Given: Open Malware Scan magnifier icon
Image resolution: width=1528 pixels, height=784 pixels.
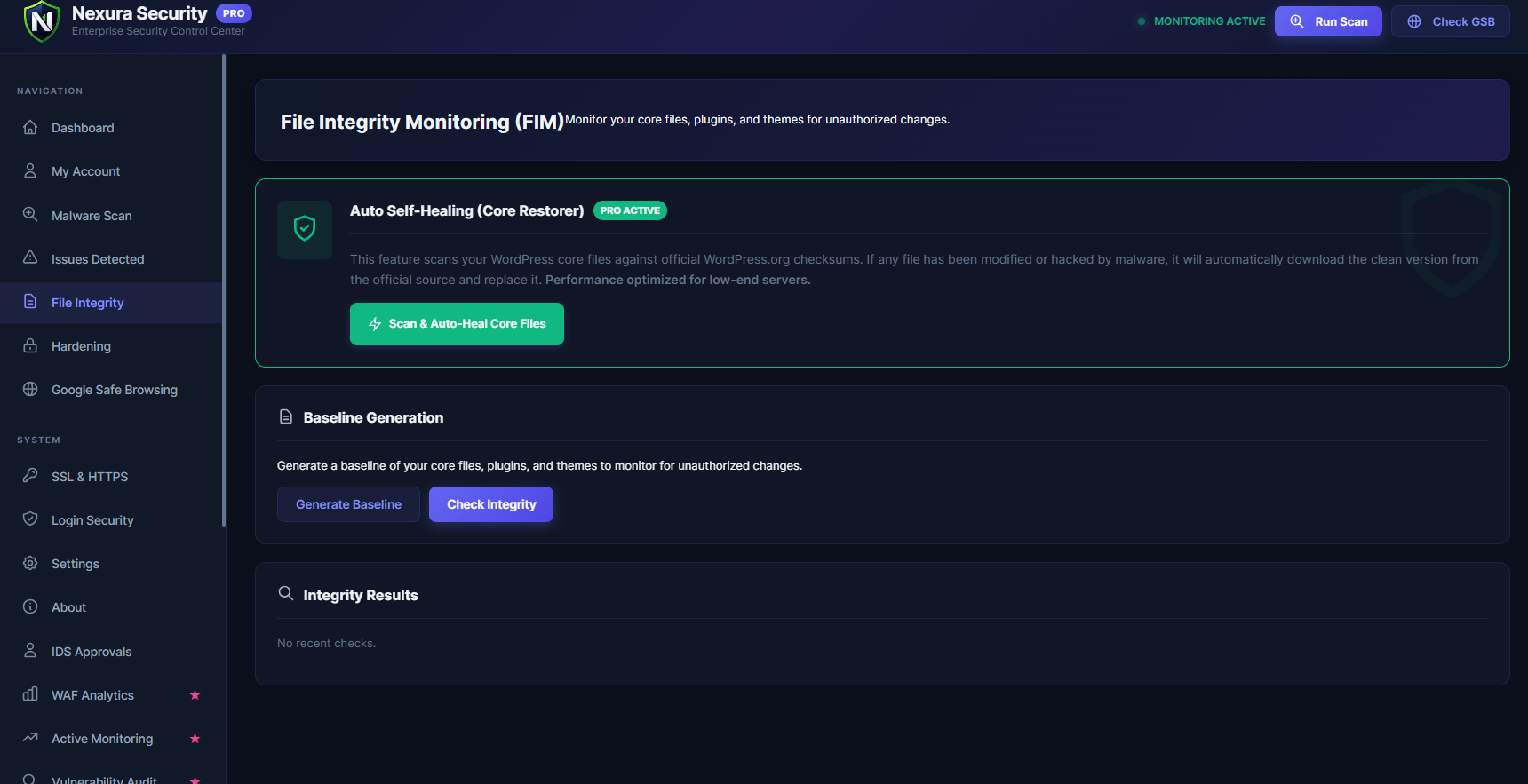Looking at the screenshot, I should [x=30, y=215].
